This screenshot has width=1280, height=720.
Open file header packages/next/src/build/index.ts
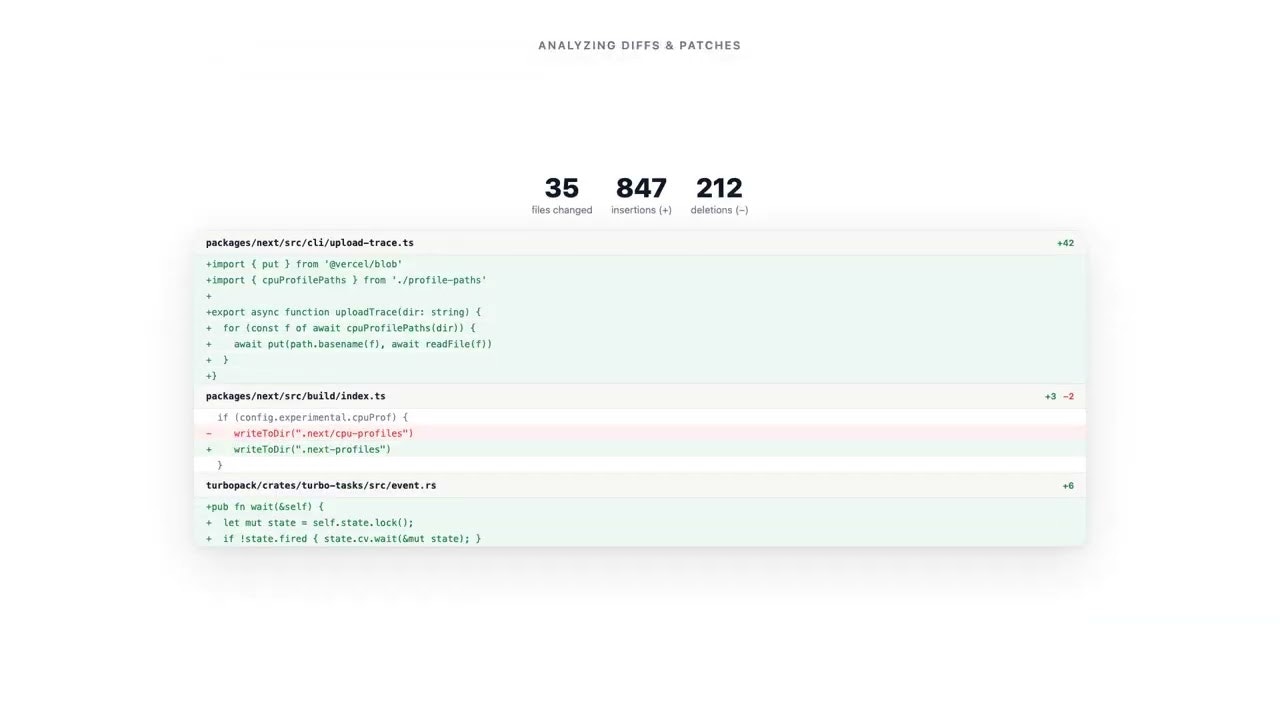click(x=640, y=396)
